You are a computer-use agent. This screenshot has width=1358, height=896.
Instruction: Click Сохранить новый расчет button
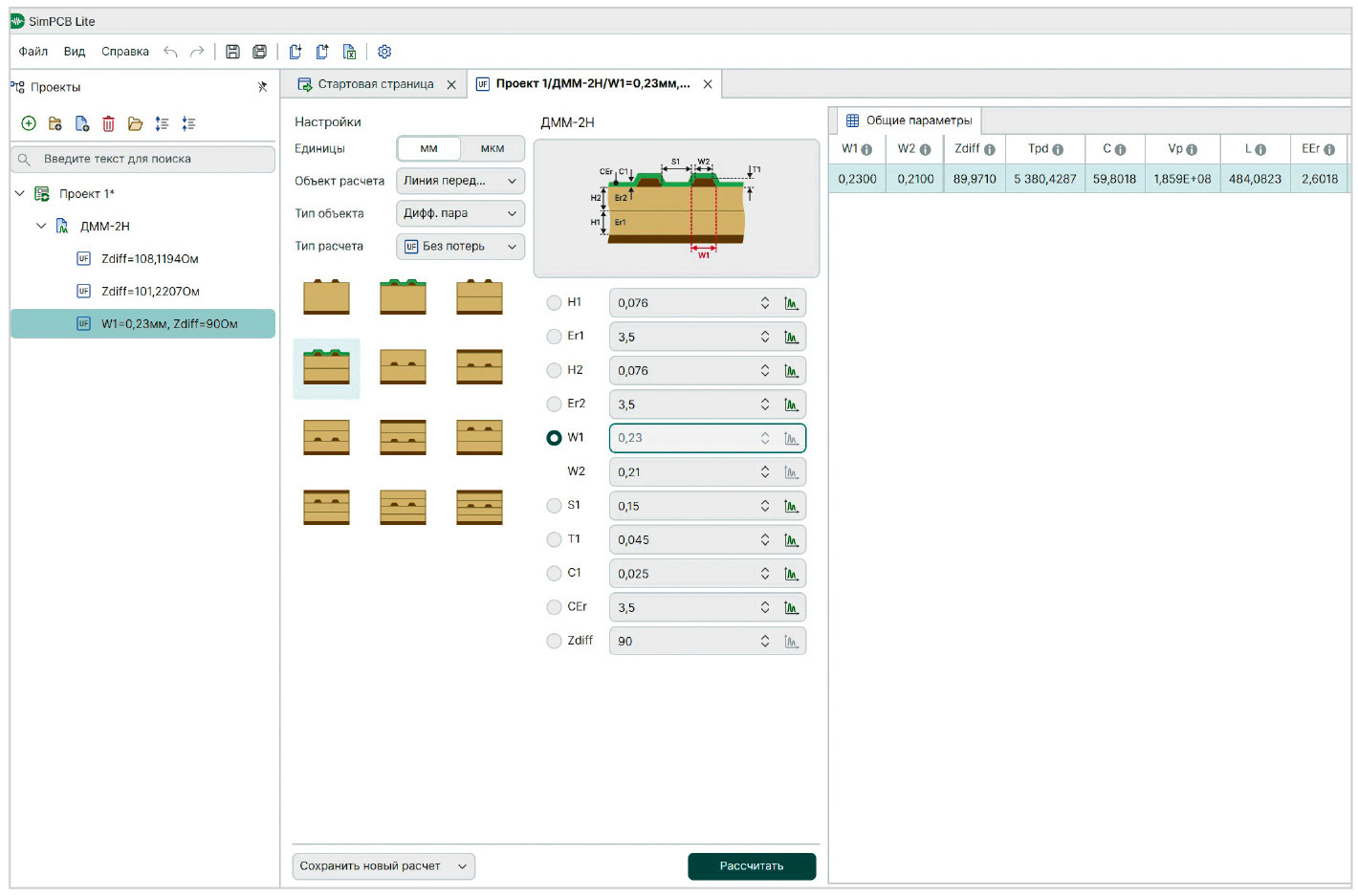[x=371, y=865]
